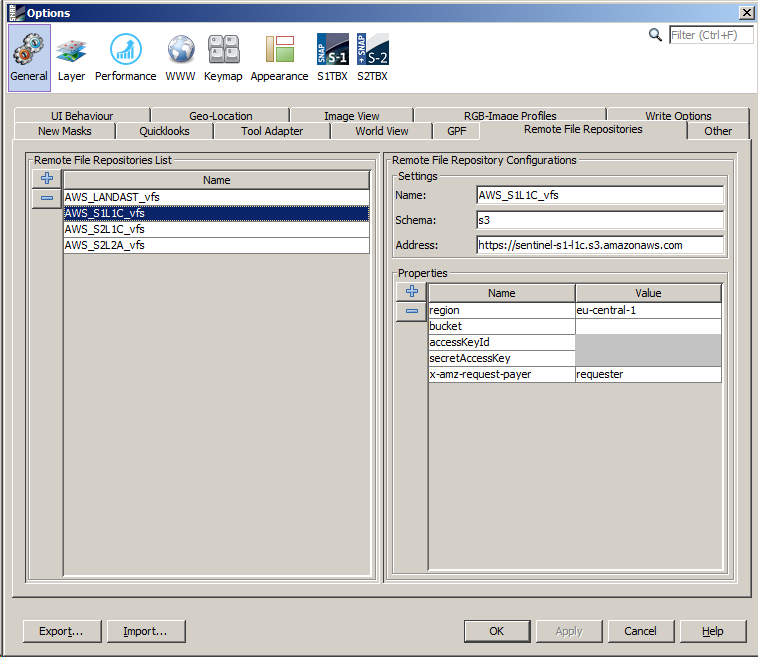Image resolution: width=758 pixels, height=657 pixels.
Task: Click the requester value cell
Action: (x=648, y=374)
